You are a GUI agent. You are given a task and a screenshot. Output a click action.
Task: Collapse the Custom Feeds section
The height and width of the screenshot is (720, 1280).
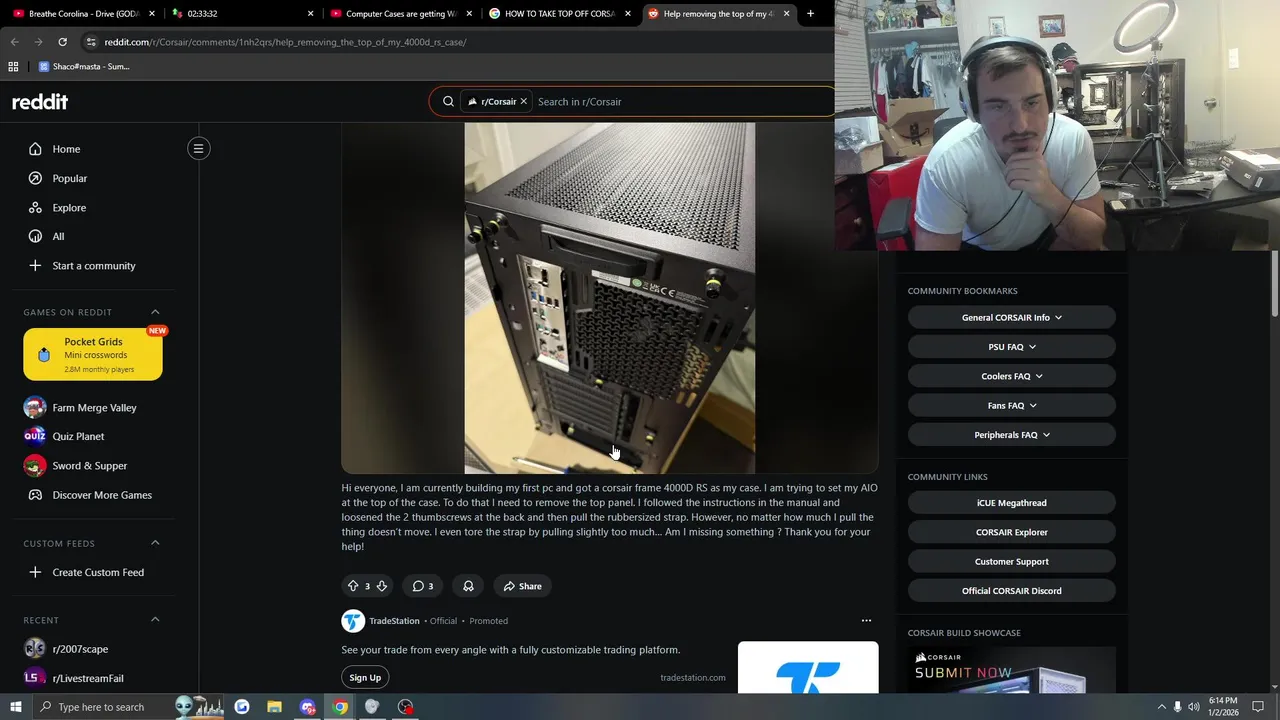(x=155, y=543)
